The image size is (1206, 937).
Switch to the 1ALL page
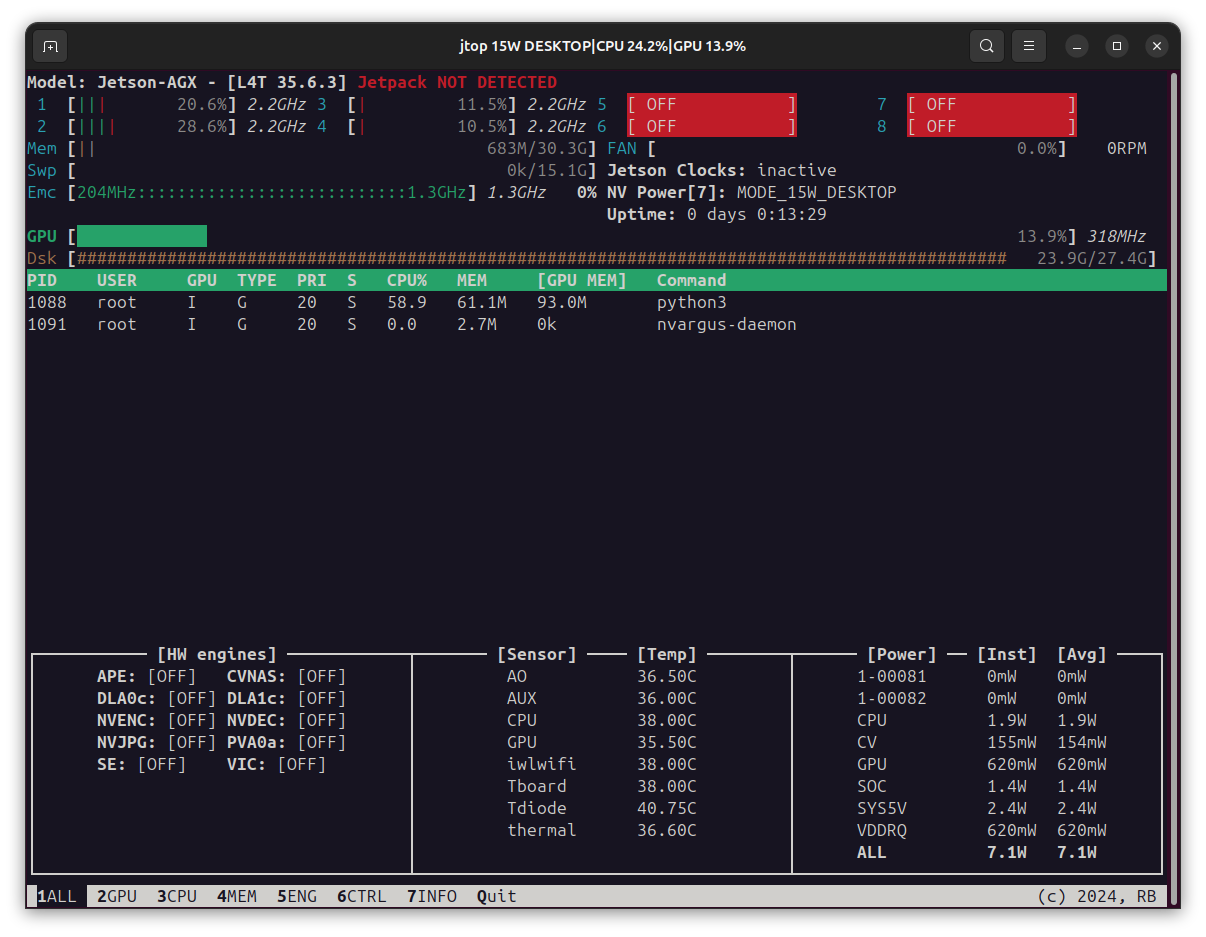(x=57, y=896)
